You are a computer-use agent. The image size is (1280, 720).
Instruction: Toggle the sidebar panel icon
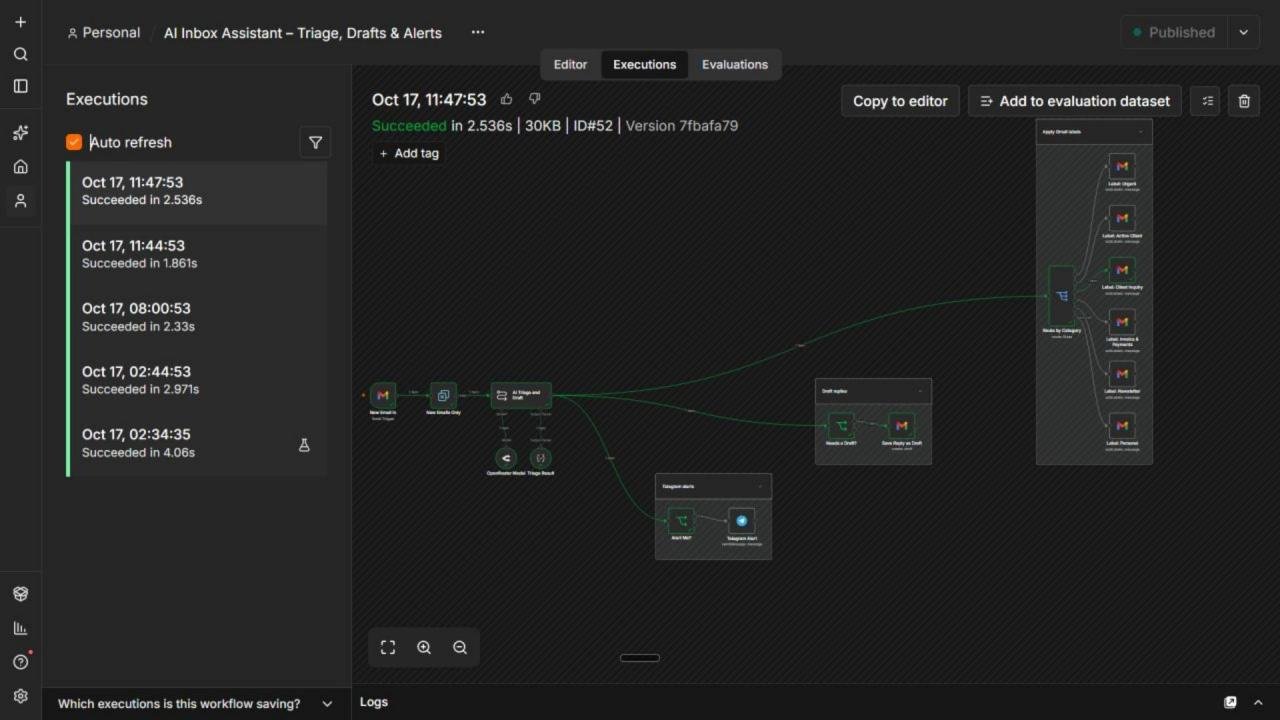pos(20,86)
